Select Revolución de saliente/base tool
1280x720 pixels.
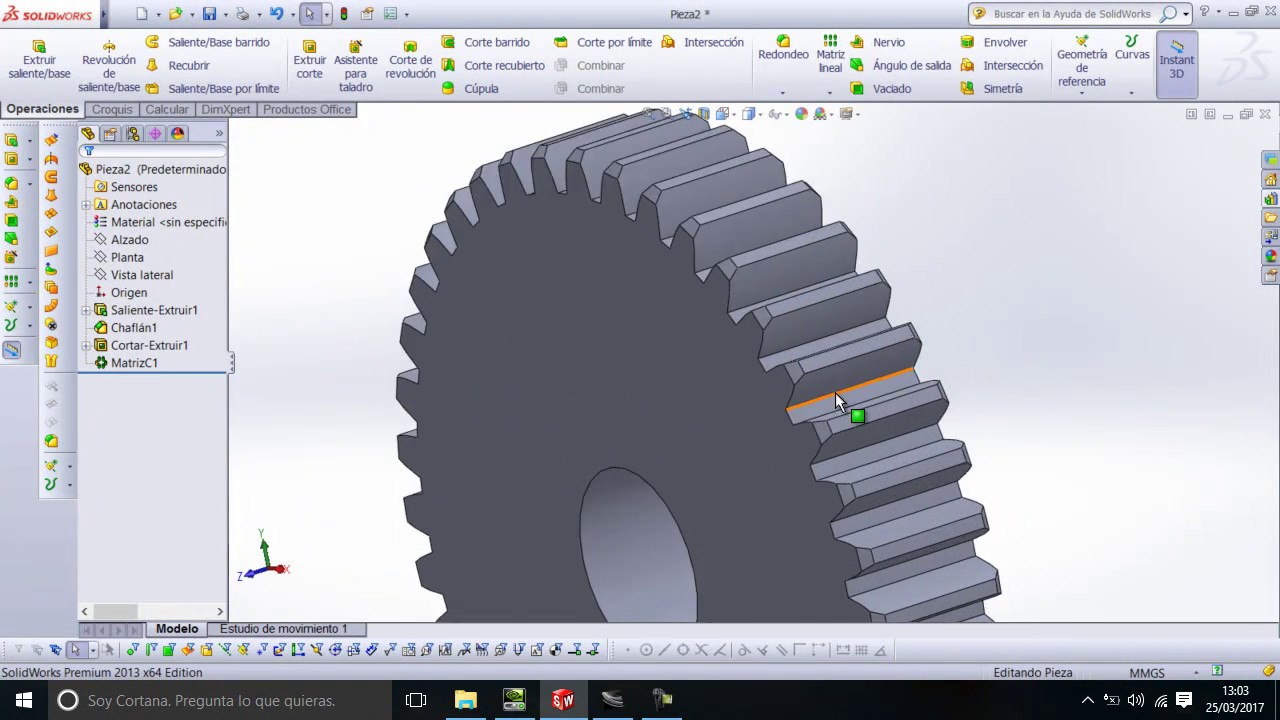coord(109,67)
